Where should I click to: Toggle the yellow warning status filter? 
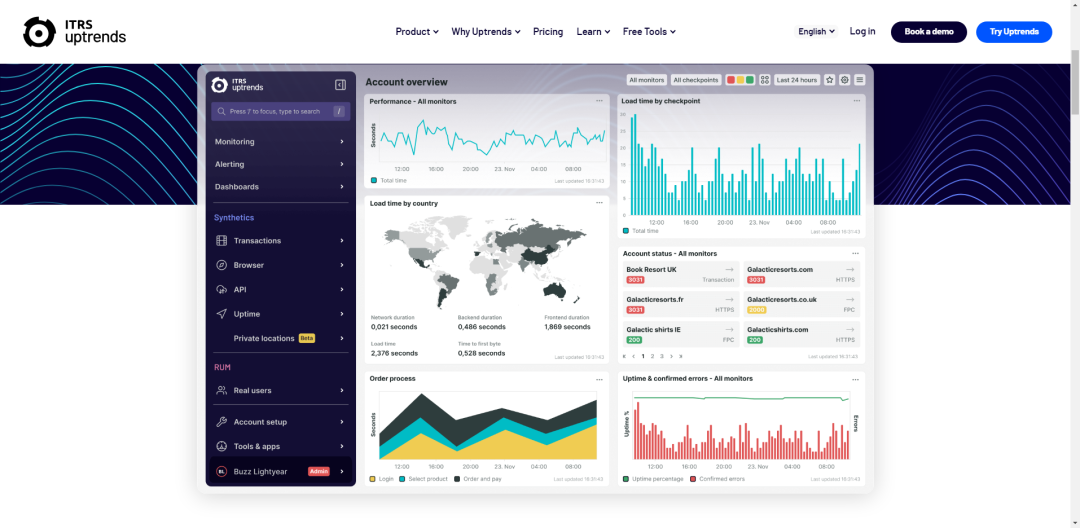[740, 80]
